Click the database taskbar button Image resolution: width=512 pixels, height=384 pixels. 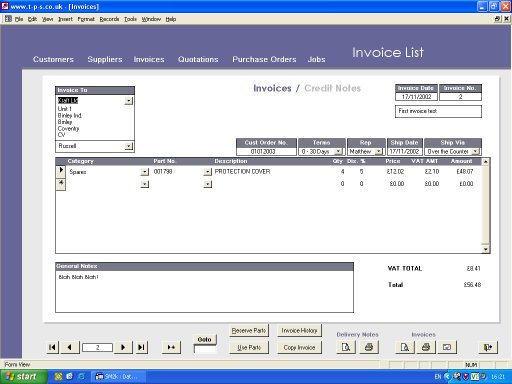tap(118, 377)
